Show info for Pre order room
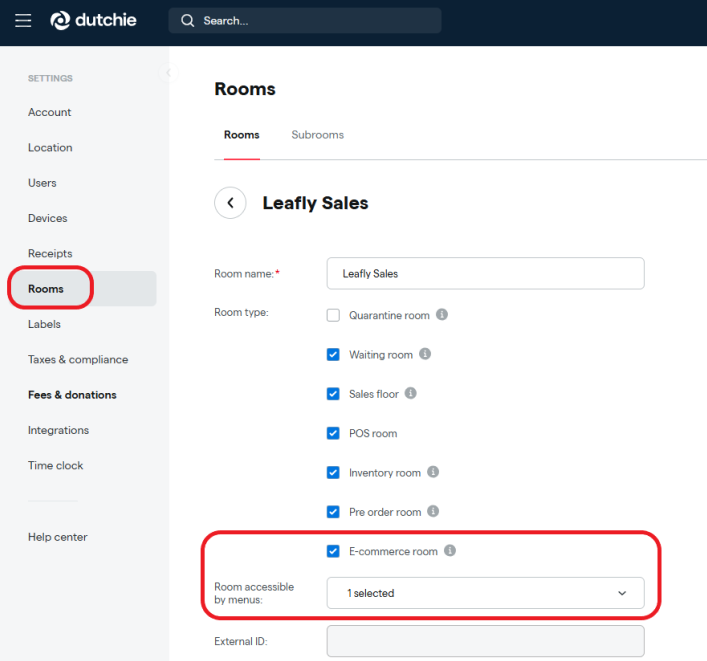The width and height of the screenshot is (707, 661). point(433,511)
